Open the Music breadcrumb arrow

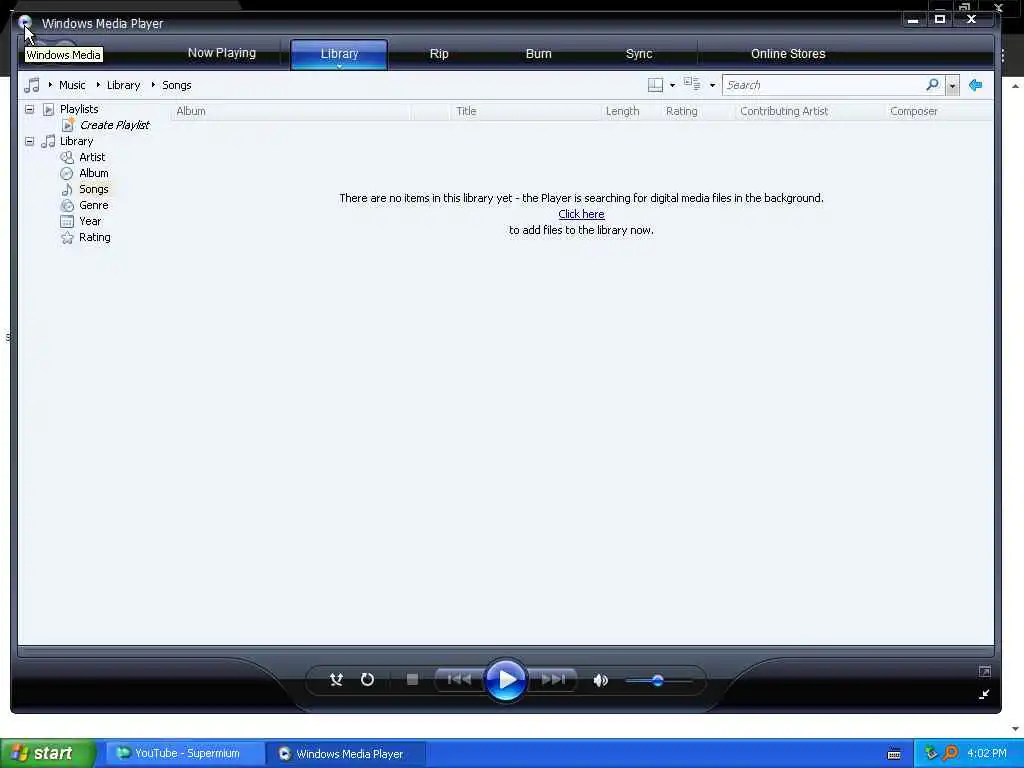point(50,85)
